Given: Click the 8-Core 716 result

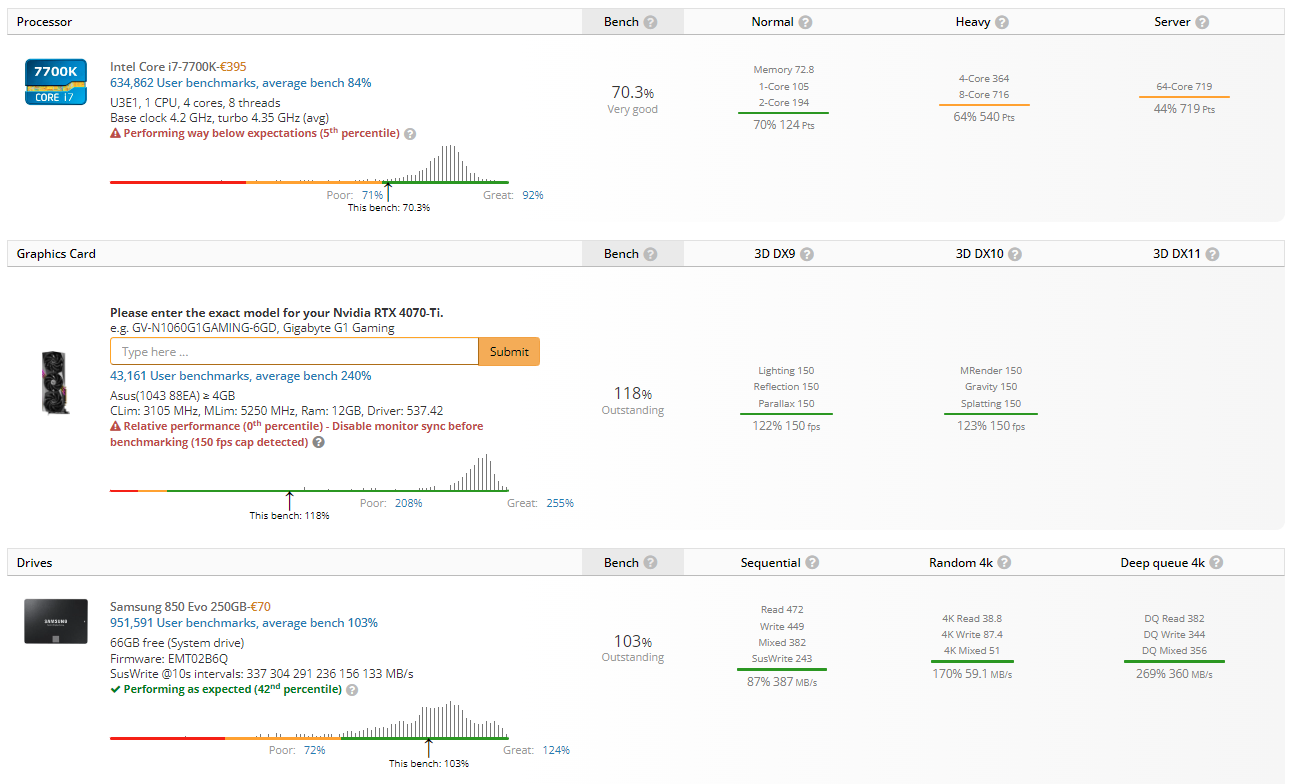Looking at the screenshot, I should [983, 95].
